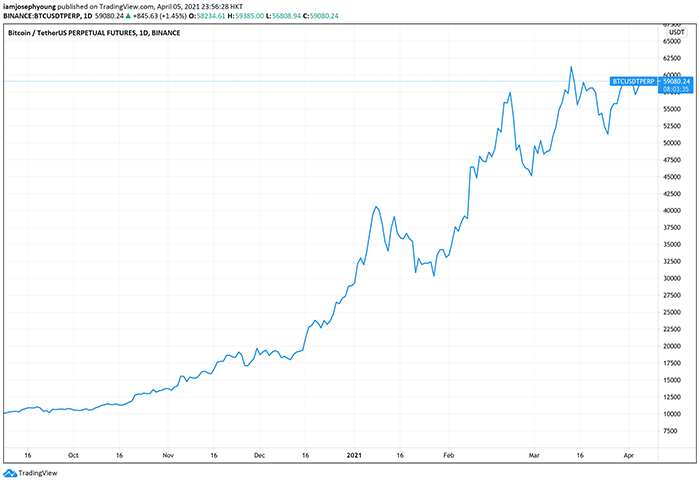The width and height of the screenshot is (700, 483).
Task: Click the 20000 price axis label
Action: coord(672,346)
